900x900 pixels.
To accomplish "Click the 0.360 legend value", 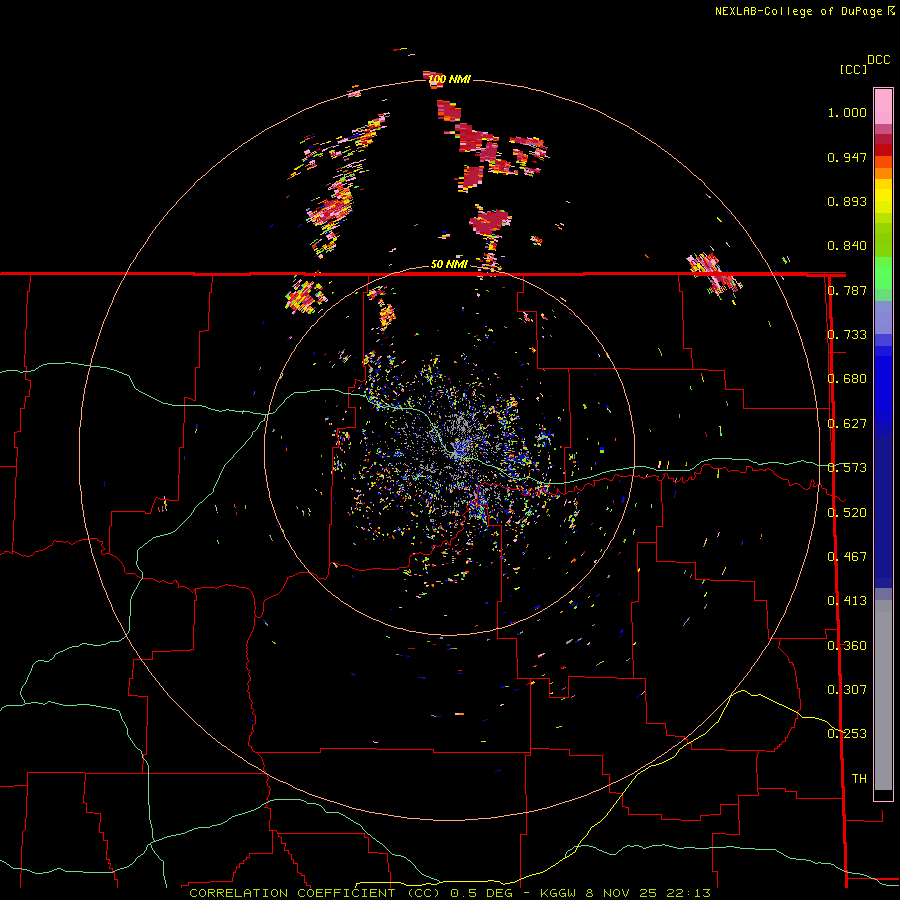I will tap(847, 646).
